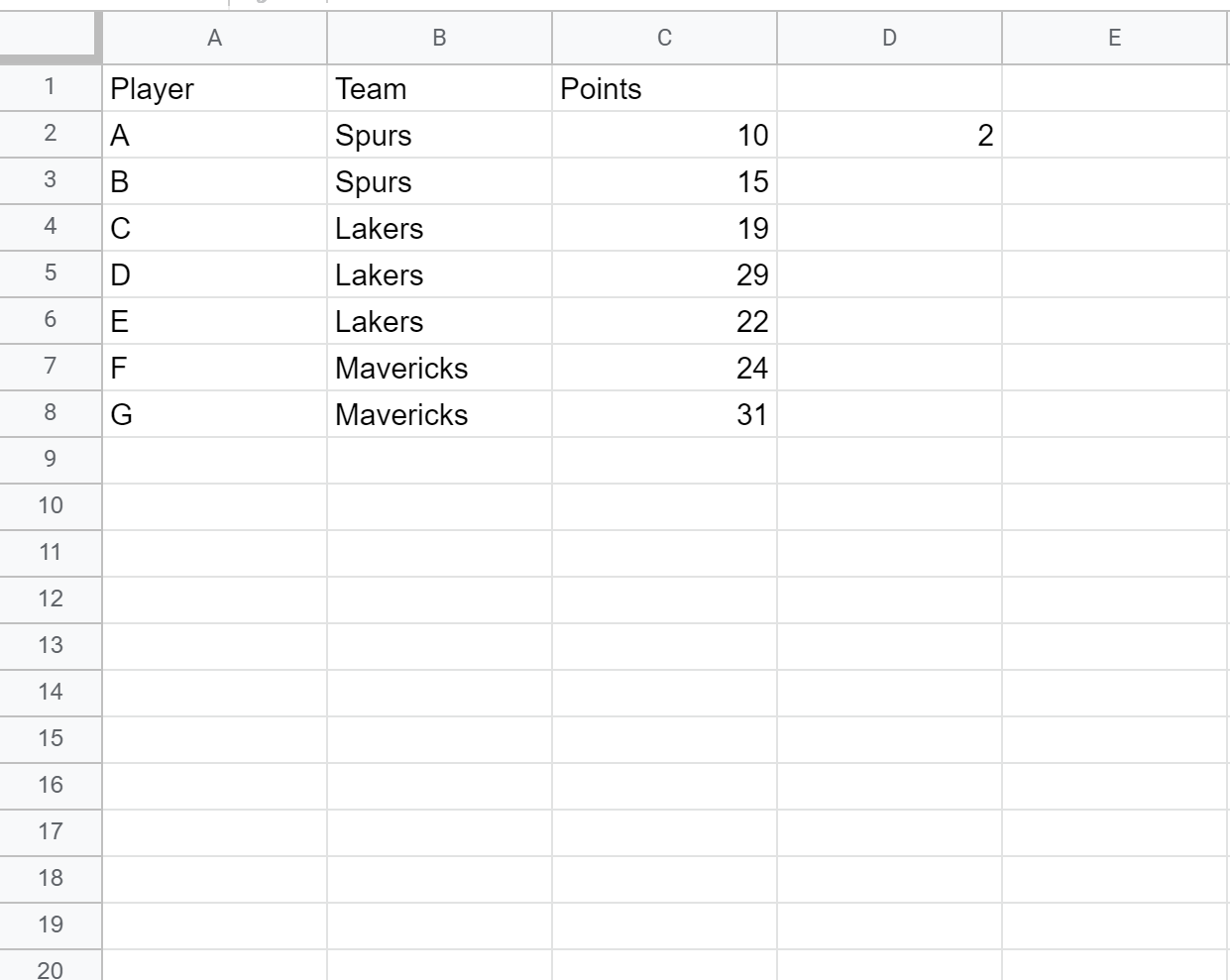
Task: Select the "Points" header cell
Action: pyautogui.click(x=664, y=88)
